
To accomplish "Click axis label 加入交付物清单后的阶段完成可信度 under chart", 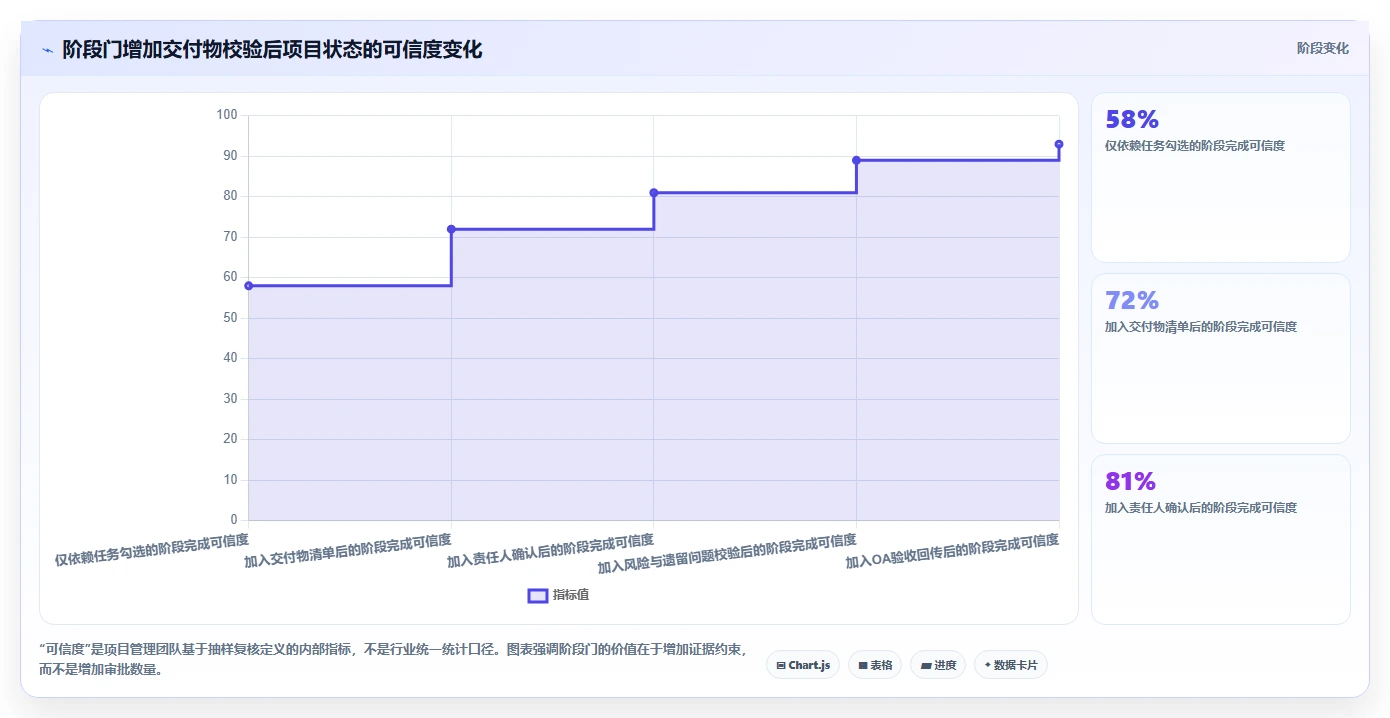I will click(x=348, y=551).
